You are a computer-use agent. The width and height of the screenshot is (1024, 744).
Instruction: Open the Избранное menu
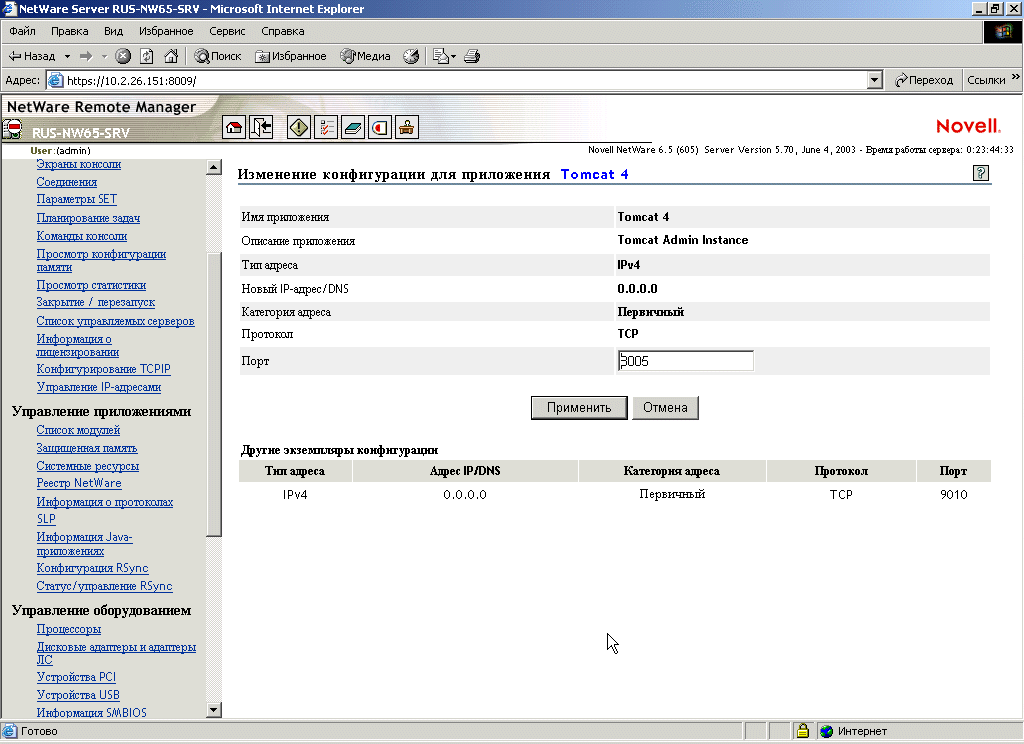click(166, 31)
